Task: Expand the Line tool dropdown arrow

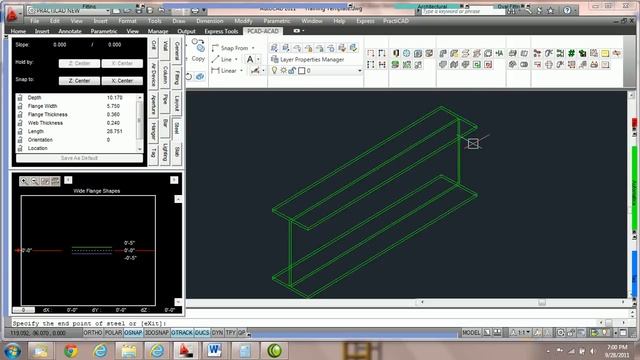Action: point(236,60)
